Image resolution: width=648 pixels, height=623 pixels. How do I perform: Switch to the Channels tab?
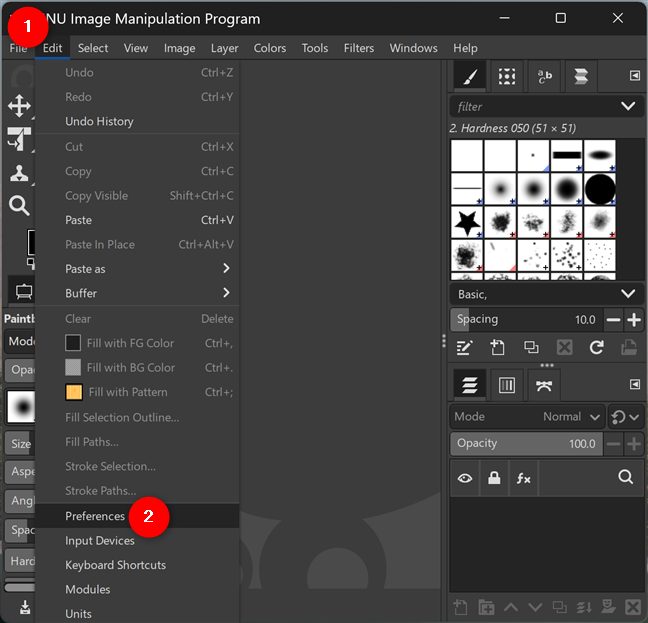click(x=507, y=385)
